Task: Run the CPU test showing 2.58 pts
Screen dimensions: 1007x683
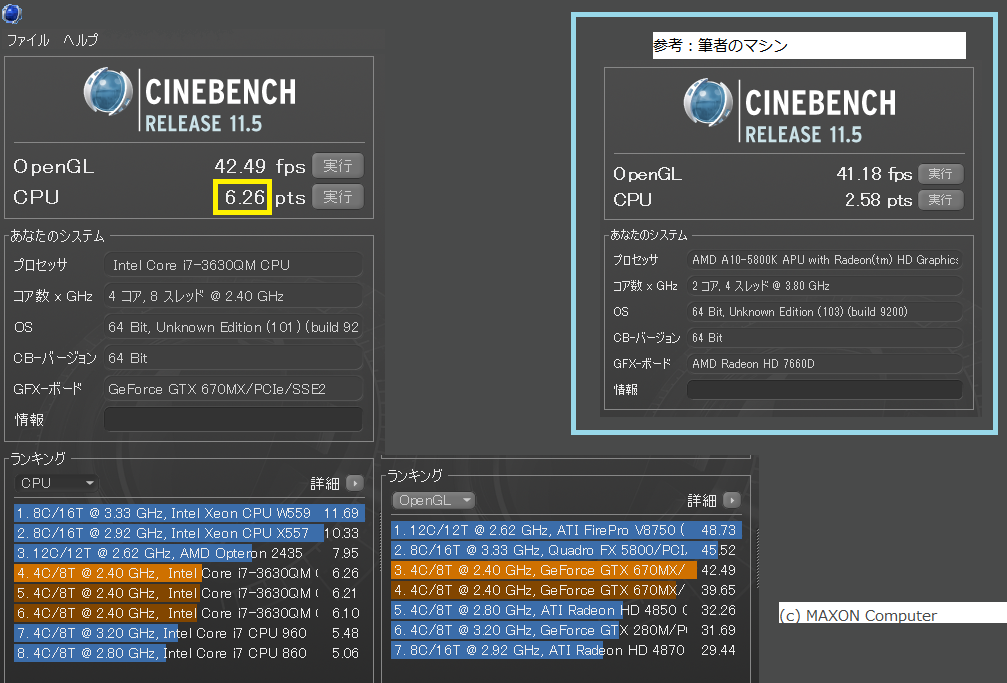Action: [x=940, y=200]
